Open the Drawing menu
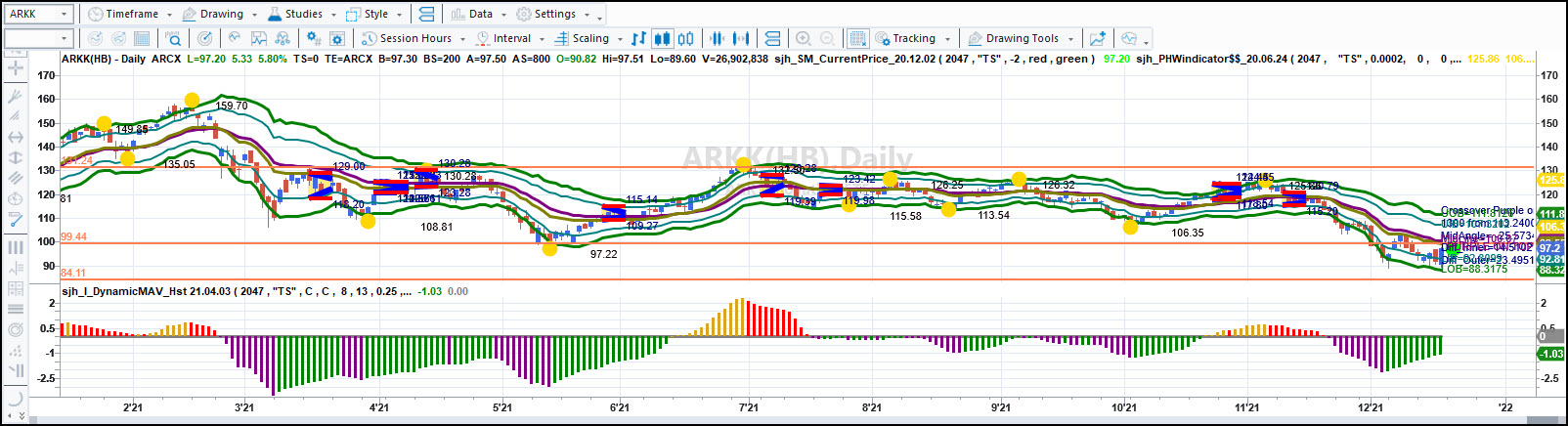This screenshot has height=426, width=1568. 219,14
